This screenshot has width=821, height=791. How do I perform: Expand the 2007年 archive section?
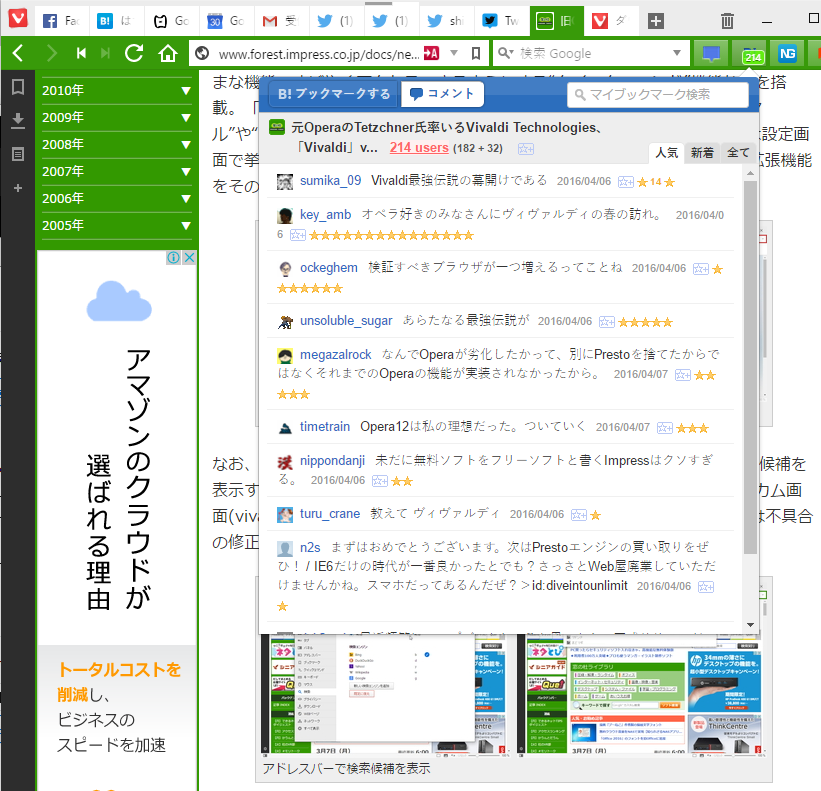pyautogui.click(x=116, y=172)
